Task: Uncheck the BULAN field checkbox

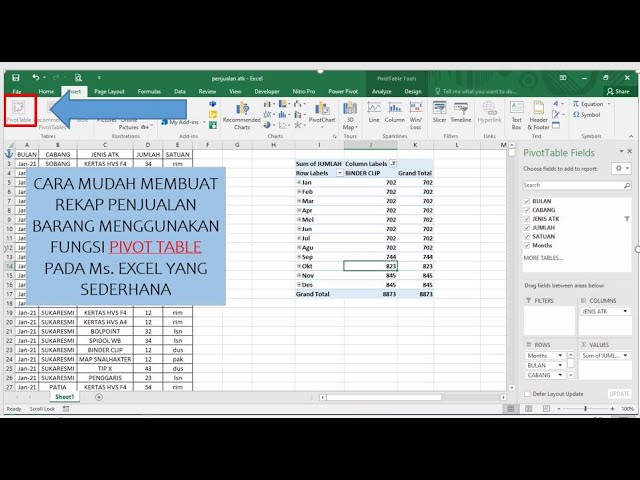Action: tap(527, 201)
